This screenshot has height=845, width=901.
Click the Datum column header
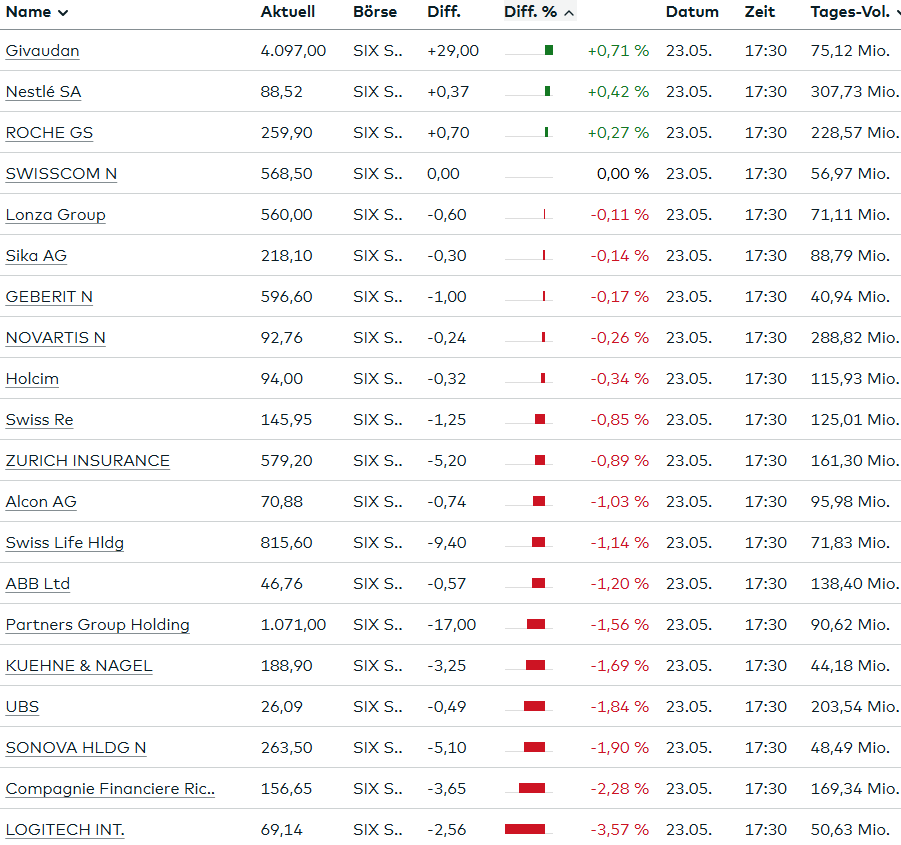click(x=692, y=12)
